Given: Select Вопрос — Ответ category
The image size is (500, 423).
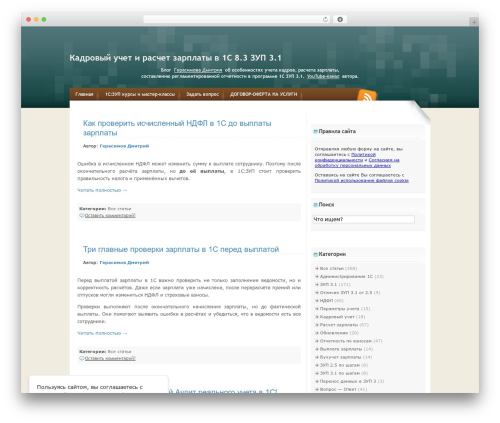Looking at the screenshot, I should click(x=338, y=389).
